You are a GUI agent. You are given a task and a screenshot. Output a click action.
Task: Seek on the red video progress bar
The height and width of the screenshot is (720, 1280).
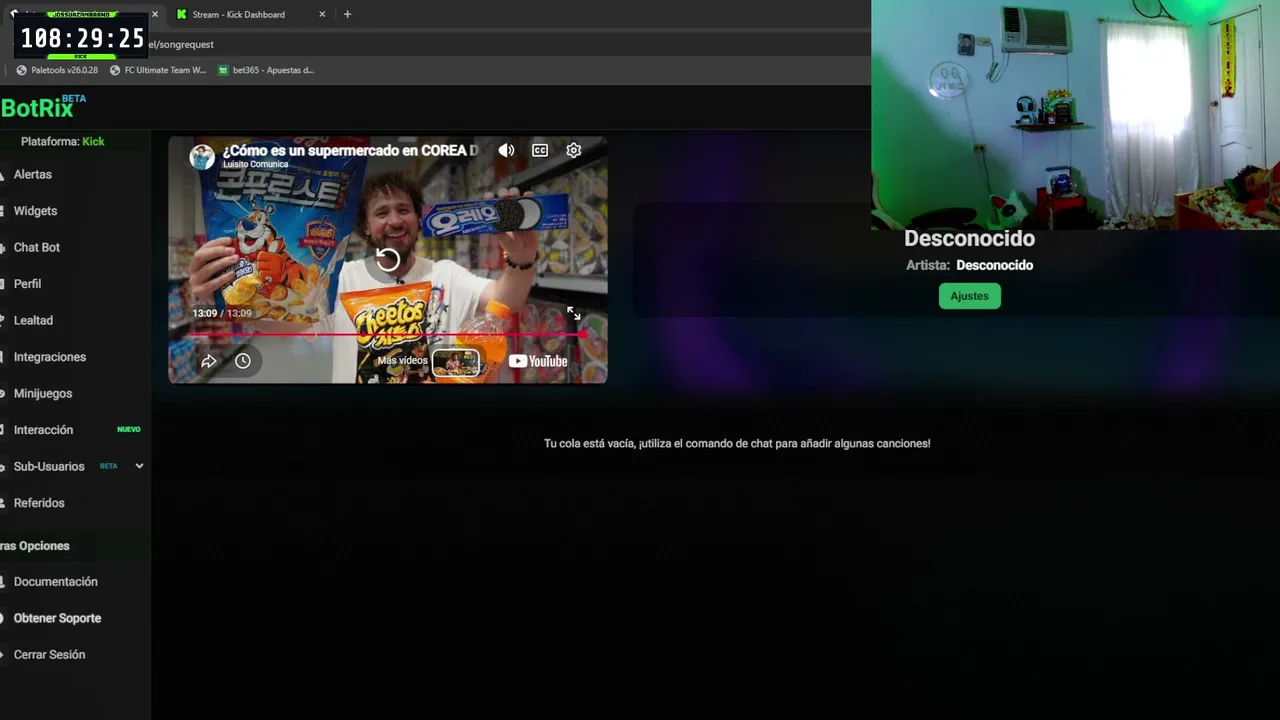[387, 334]
